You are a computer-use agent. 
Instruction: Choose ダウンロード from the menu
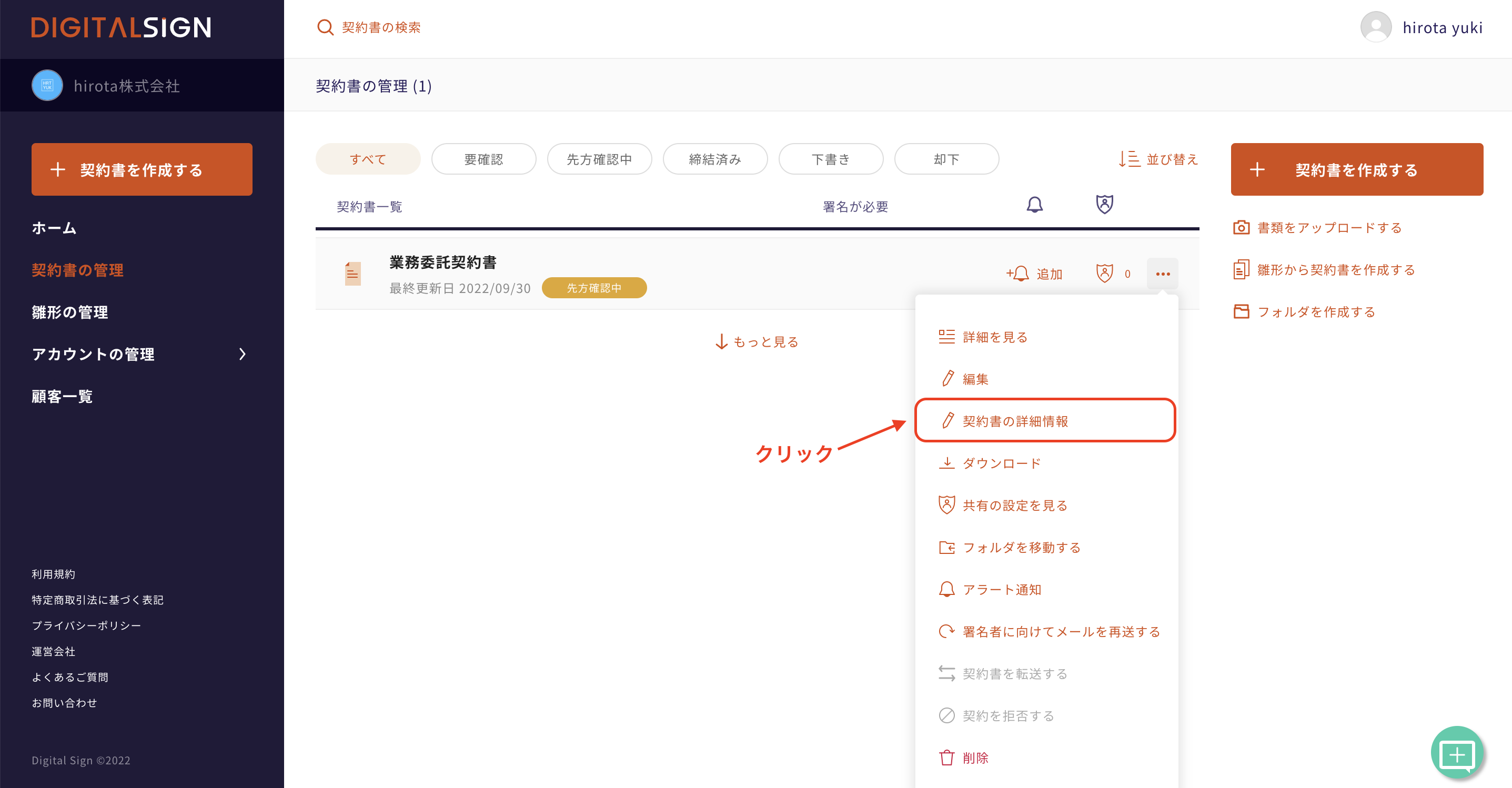(1046, 463)
